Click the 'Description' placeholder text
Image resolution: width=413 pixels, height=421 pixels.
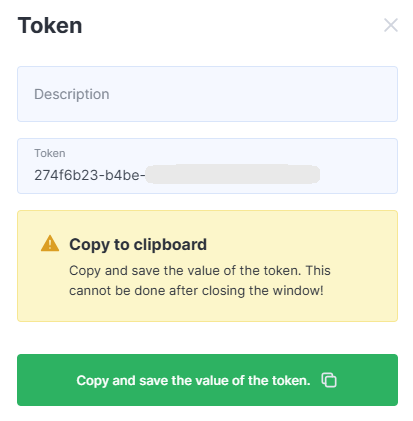pos(72,94)
